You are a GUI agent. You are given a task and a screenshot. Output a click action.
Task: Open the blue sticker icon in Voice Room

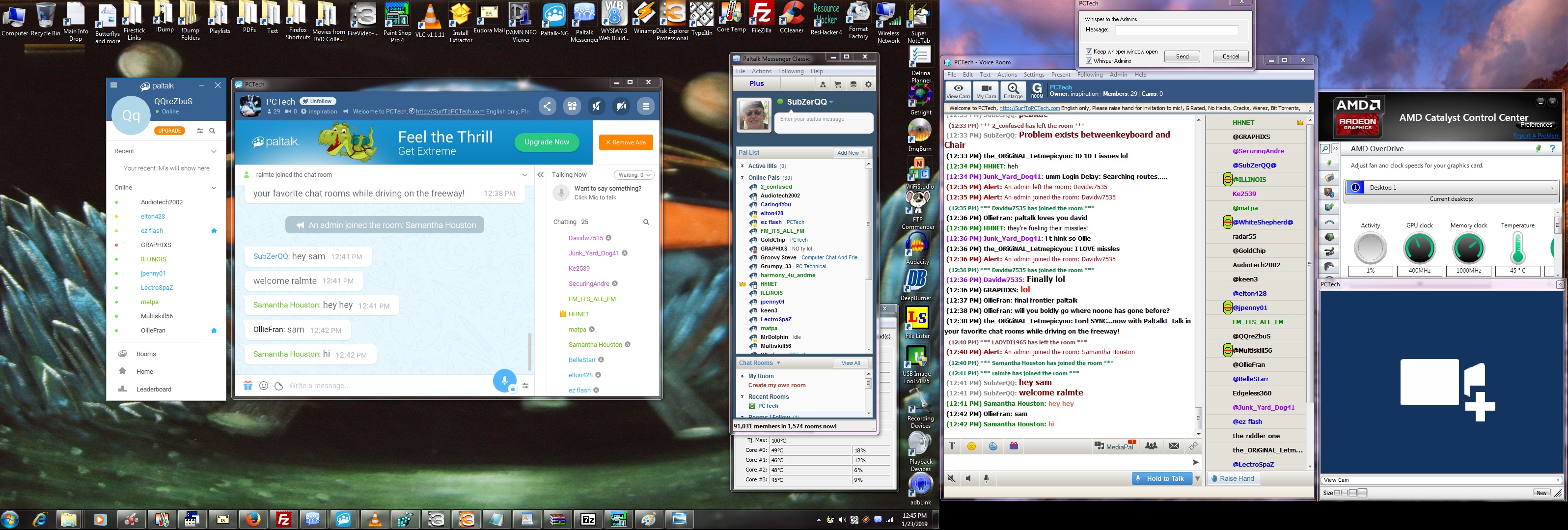tap(993, 446)
